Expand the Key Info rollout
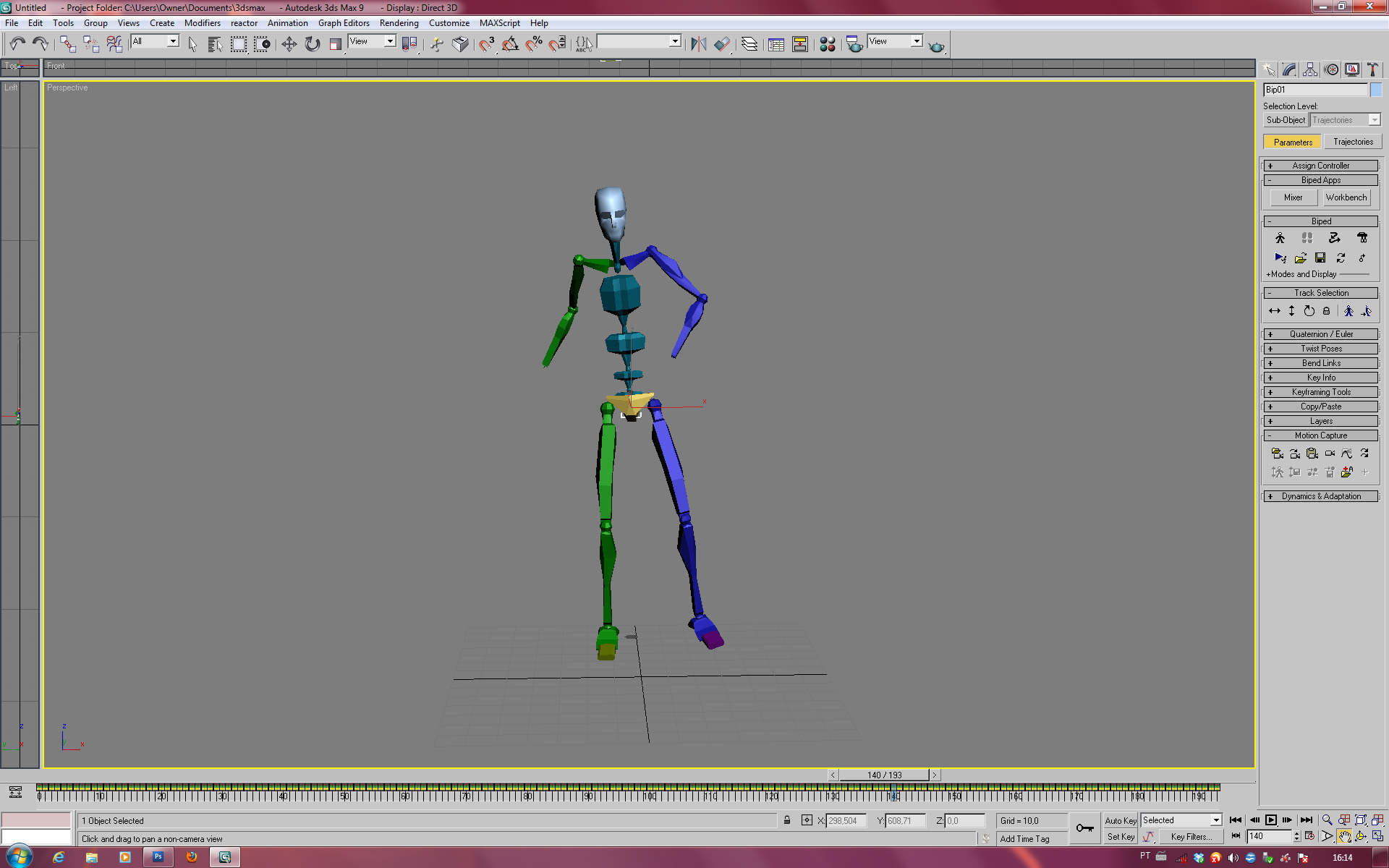1389x868 pixels. point(1320,378)
